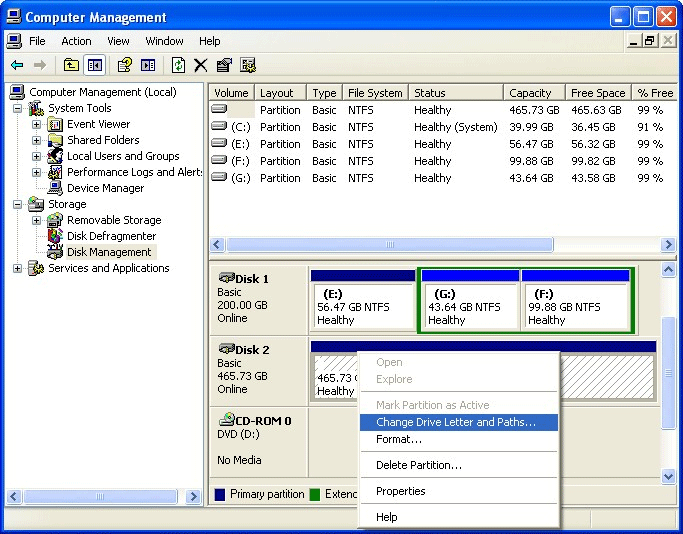Click the Forward arrow toolbar icon
Image resolution: width=683 pixels, height=534 pixels.
point(40,65)
